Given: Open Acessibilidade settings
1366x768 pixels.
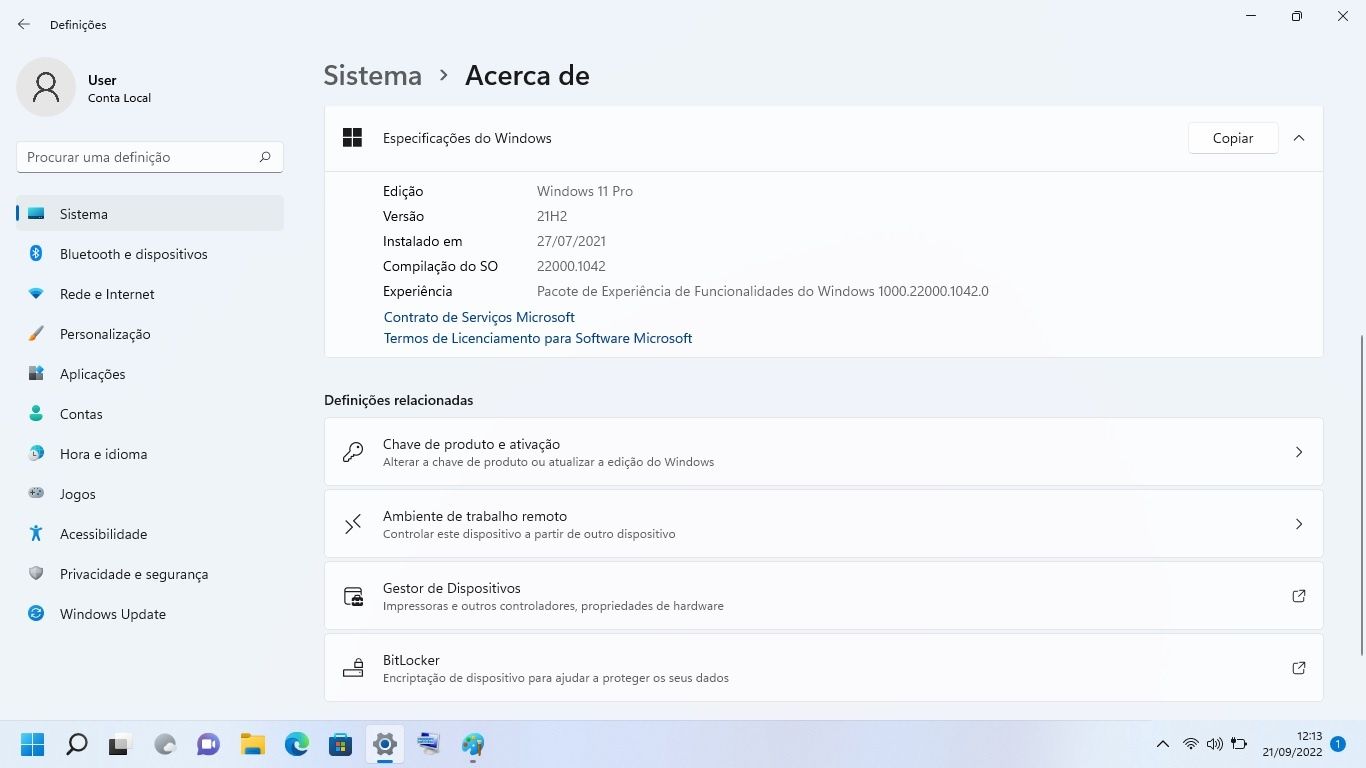Looking at the screenshot, I should pyautogui.click(x=150, y=534).
